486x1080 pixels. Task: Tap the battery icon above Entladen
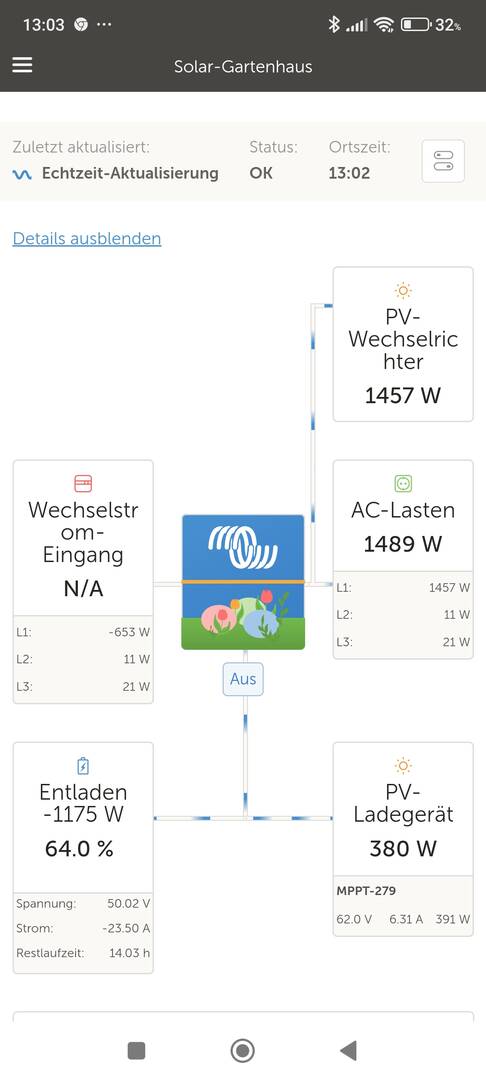coord(83,765)
